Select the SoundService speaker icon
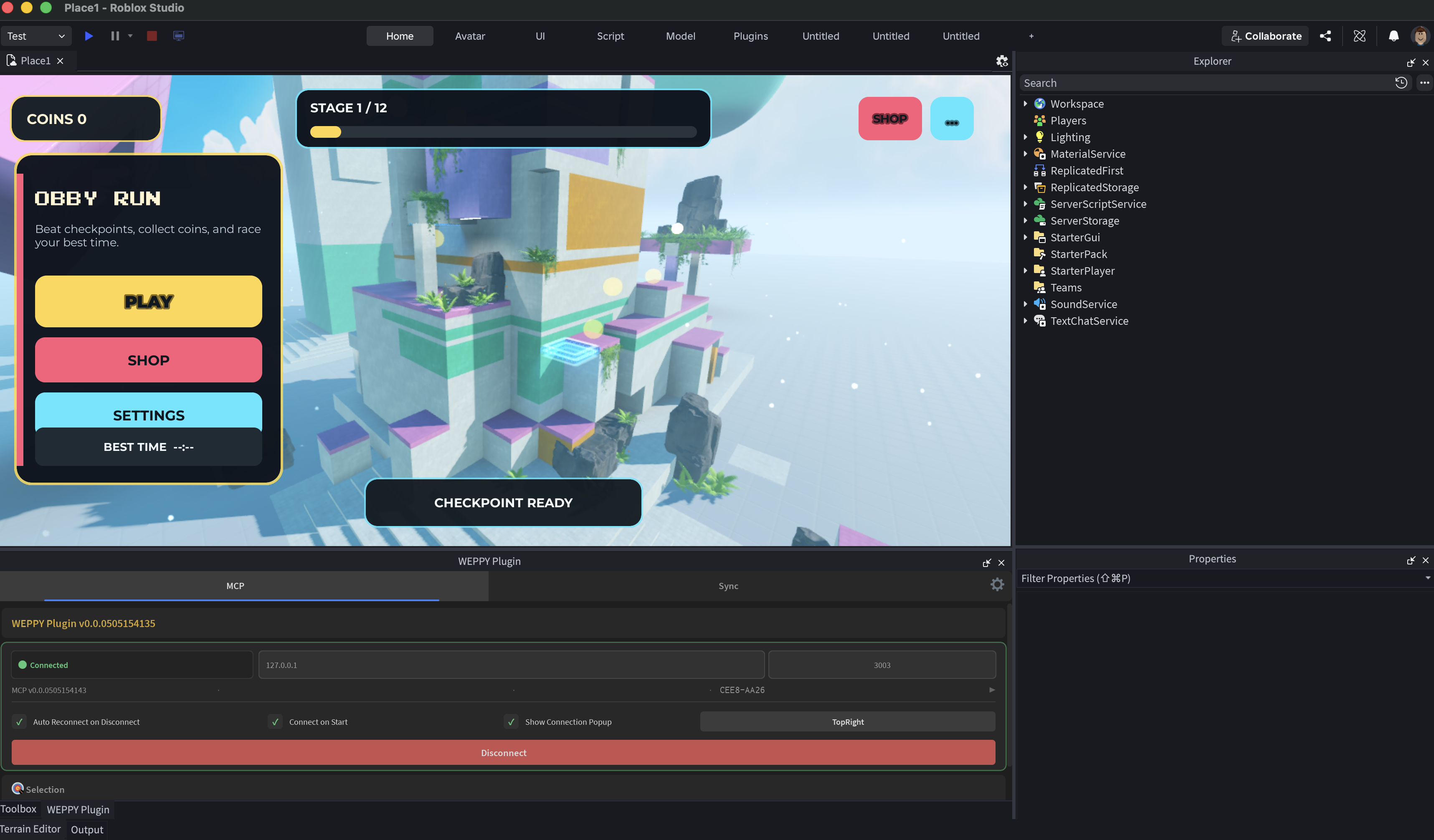The height and width of the screenshot is (840, 1434). [1040, 304]
